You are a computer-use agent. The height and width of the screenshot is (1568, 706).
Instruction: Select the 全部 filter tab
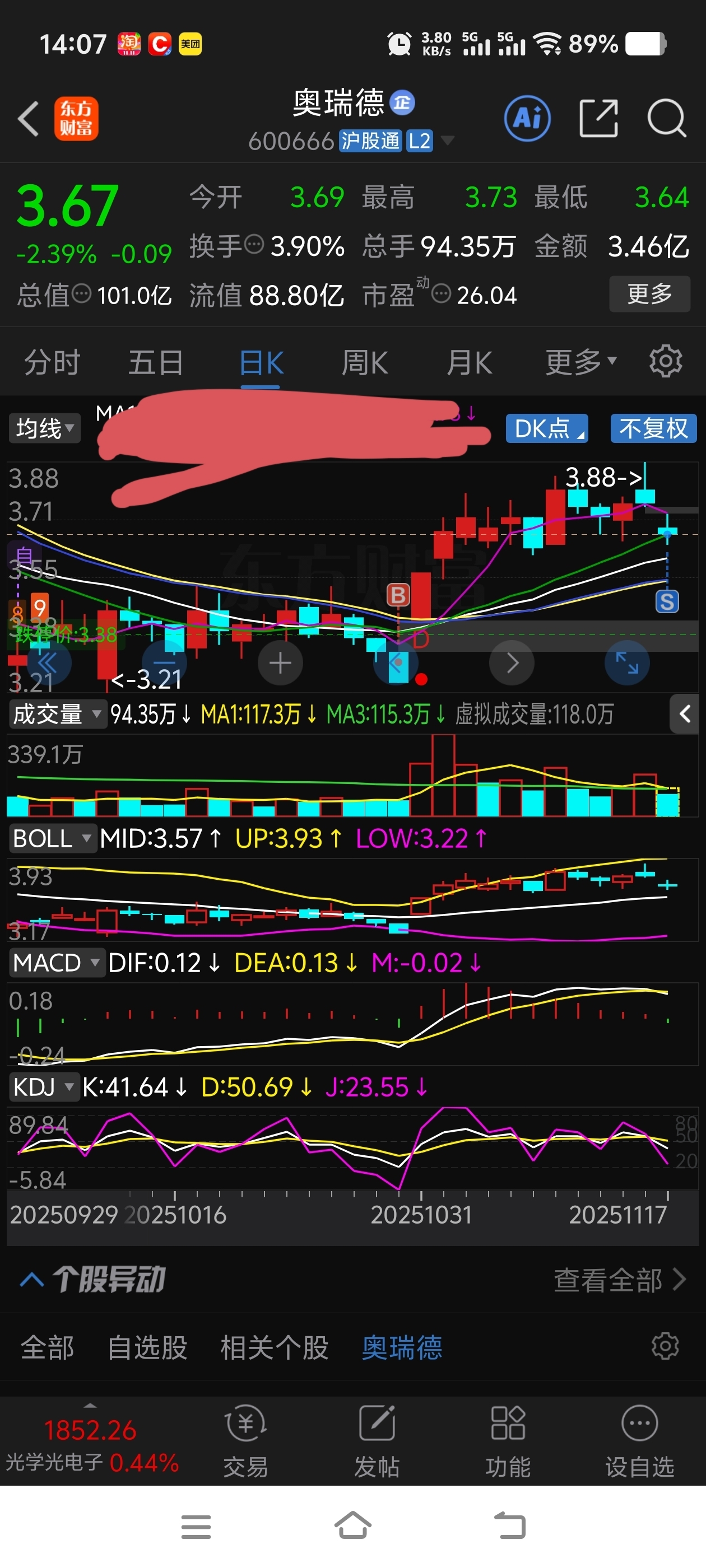click(48, 1347)
